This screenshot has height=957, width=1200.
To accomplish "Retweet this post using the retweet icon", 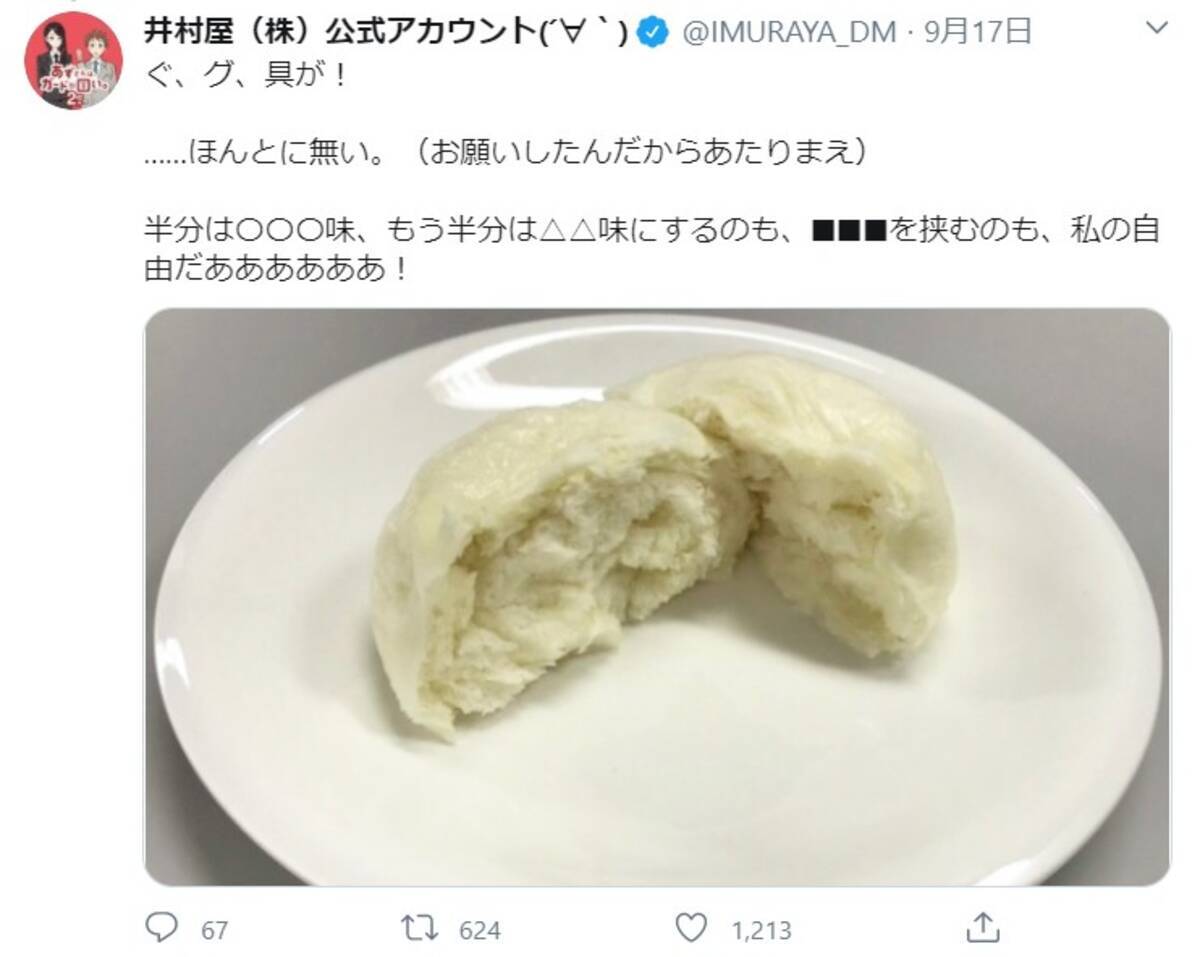I will [425, 928].
